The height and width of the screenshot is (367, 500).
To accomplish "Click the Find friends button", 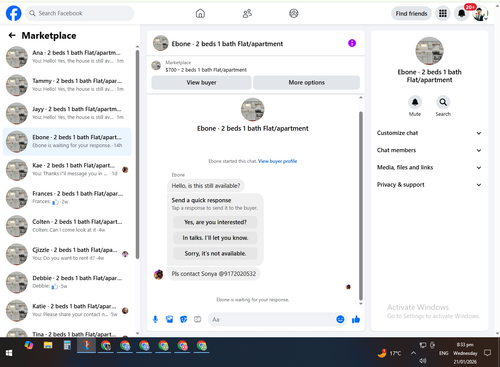I will (x=411, y=13).
